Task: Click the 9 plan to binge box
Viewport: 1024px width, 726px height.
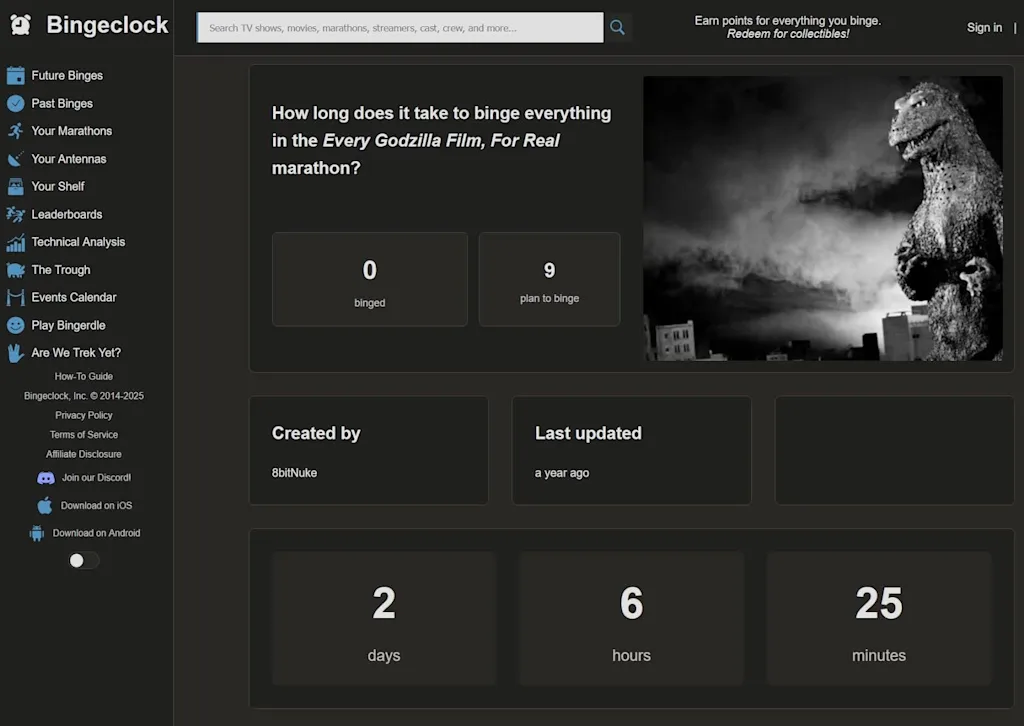Action: click(x=549, y=279)
